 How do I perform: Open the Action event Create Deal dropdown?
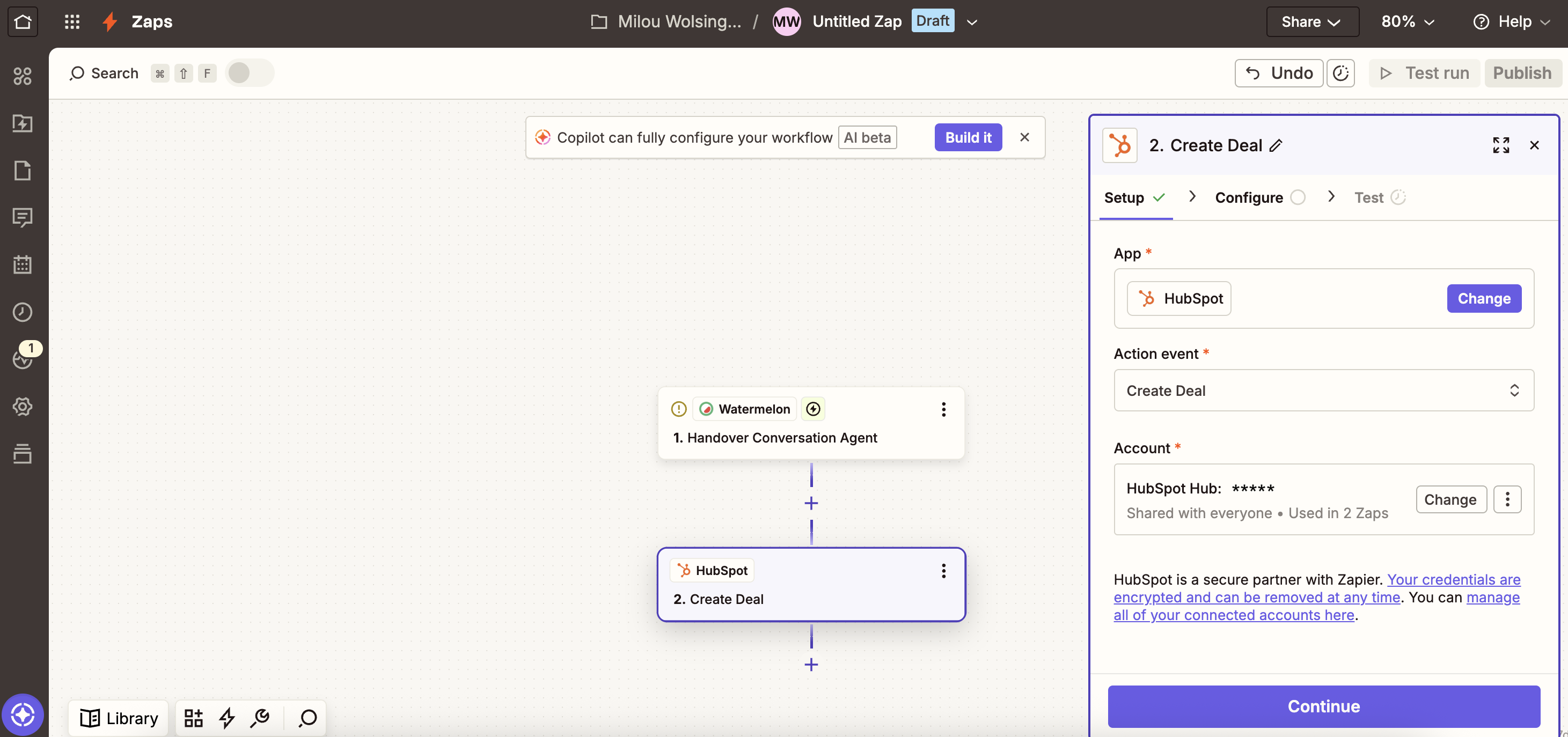(x=1323, y=390)
